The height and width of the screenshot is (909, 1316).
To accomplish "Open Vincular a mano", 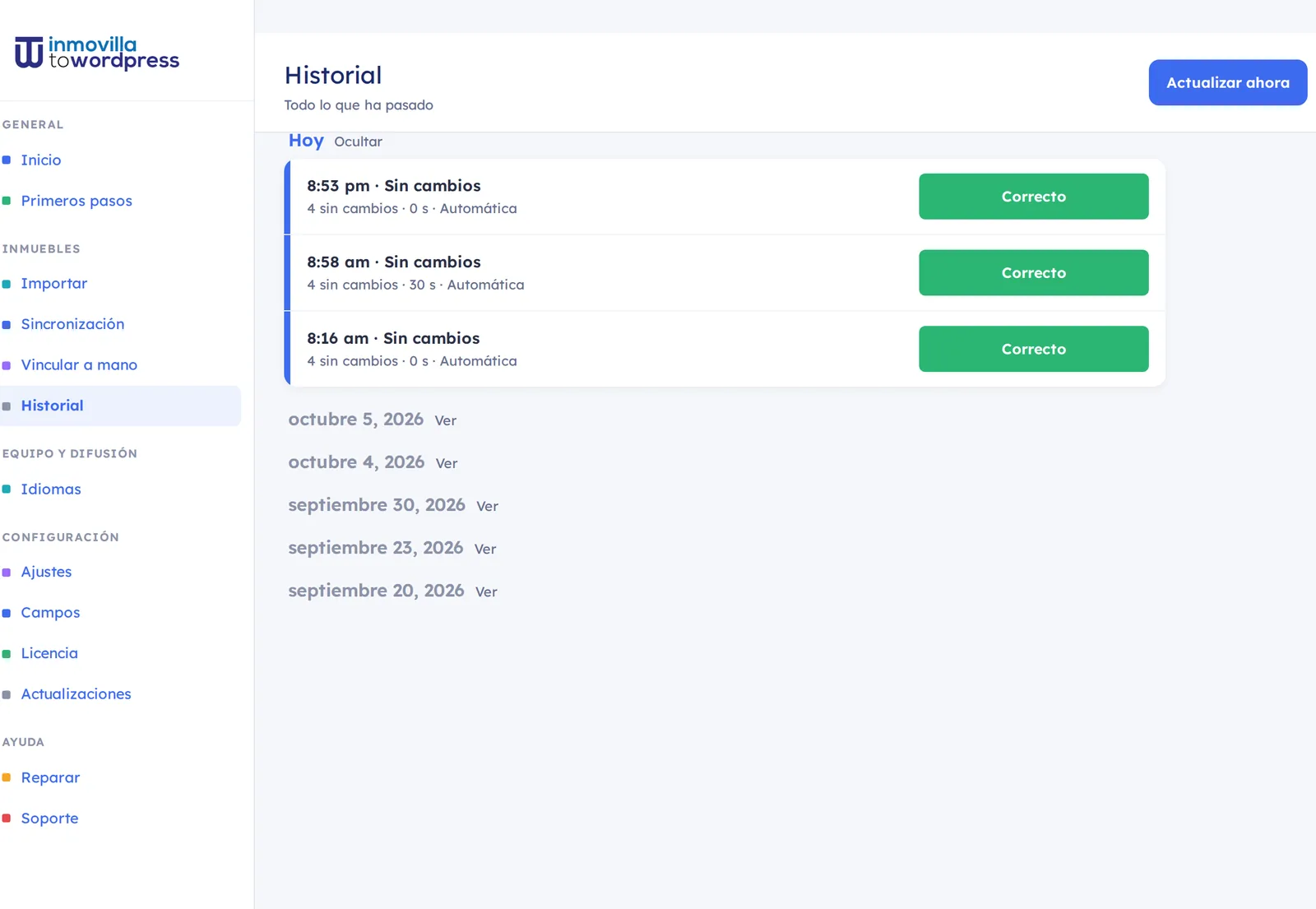I will pos(79,364).
